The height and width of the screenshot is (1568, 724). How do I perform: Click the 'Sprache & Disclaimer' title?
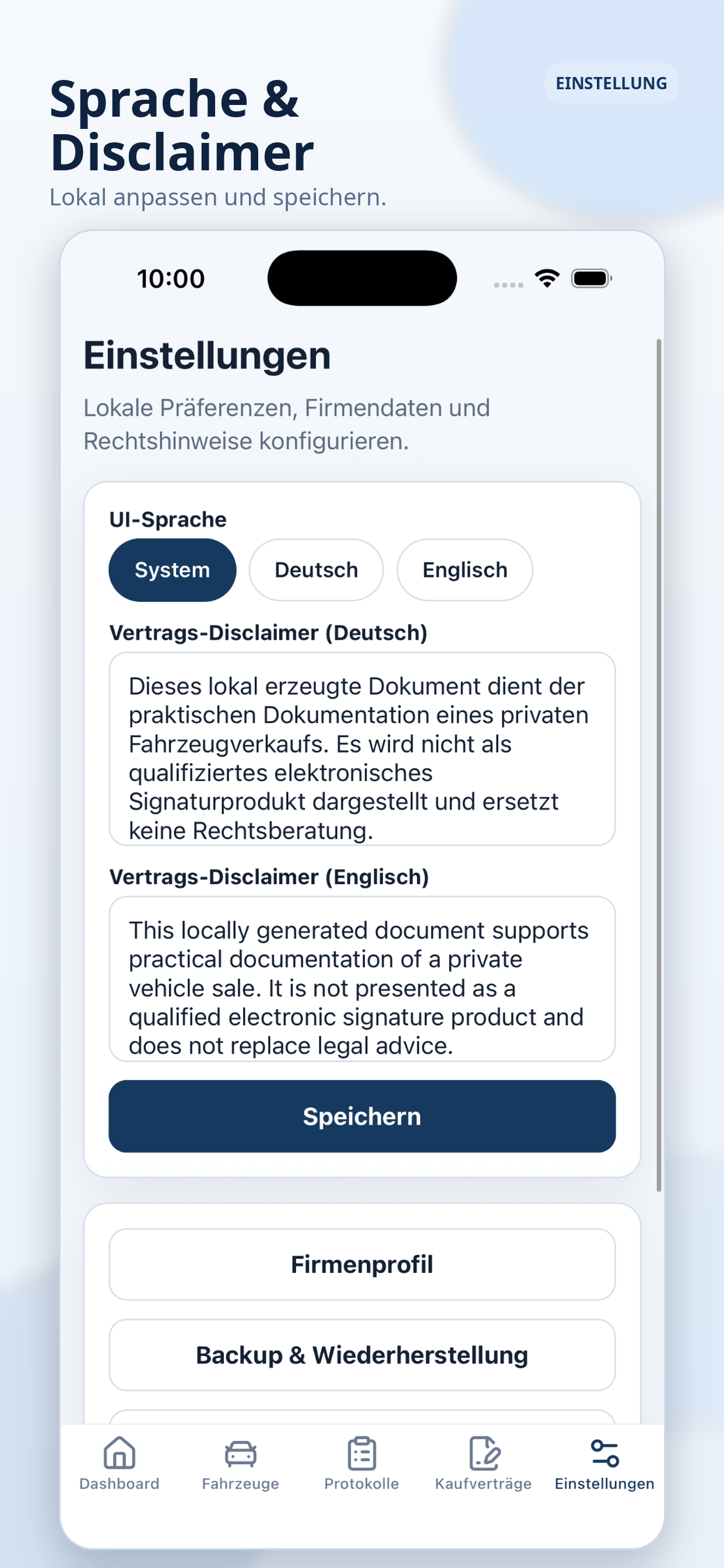pos(181,125)
